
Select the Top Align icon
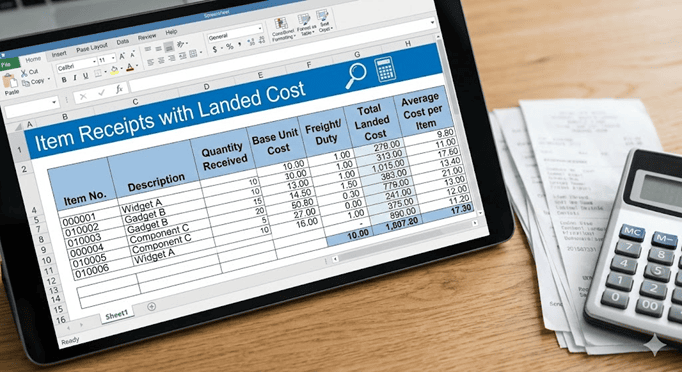click(147, 49)
